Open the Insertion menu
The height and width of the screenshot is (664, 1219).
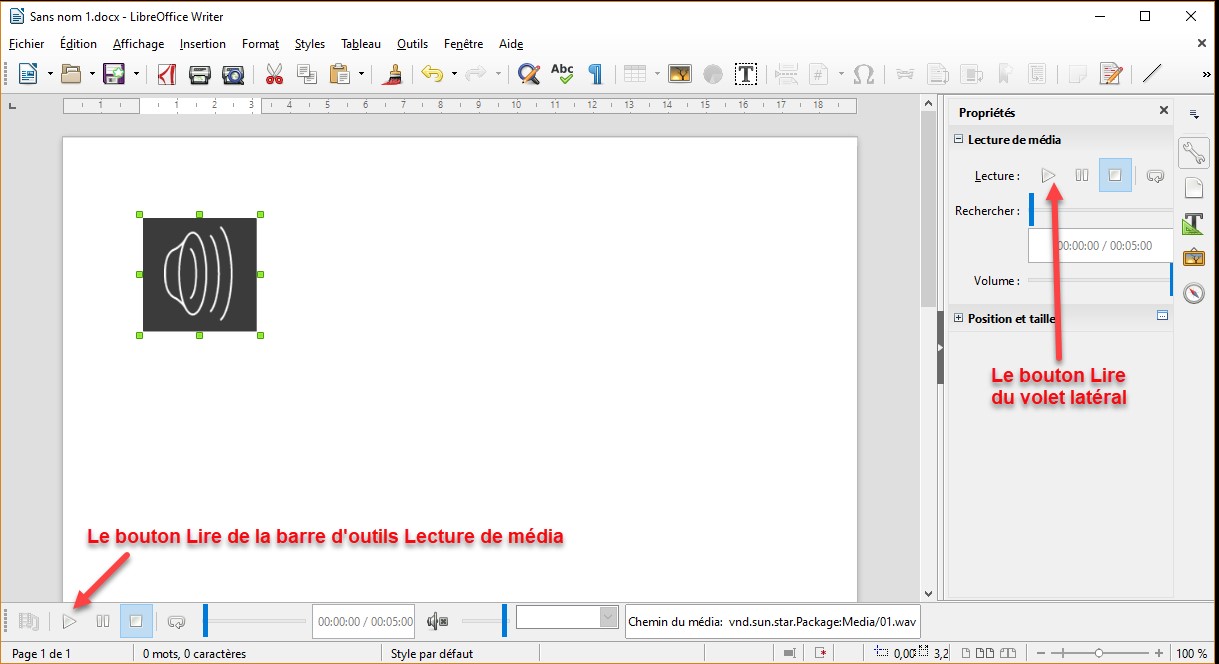point(203,44)
